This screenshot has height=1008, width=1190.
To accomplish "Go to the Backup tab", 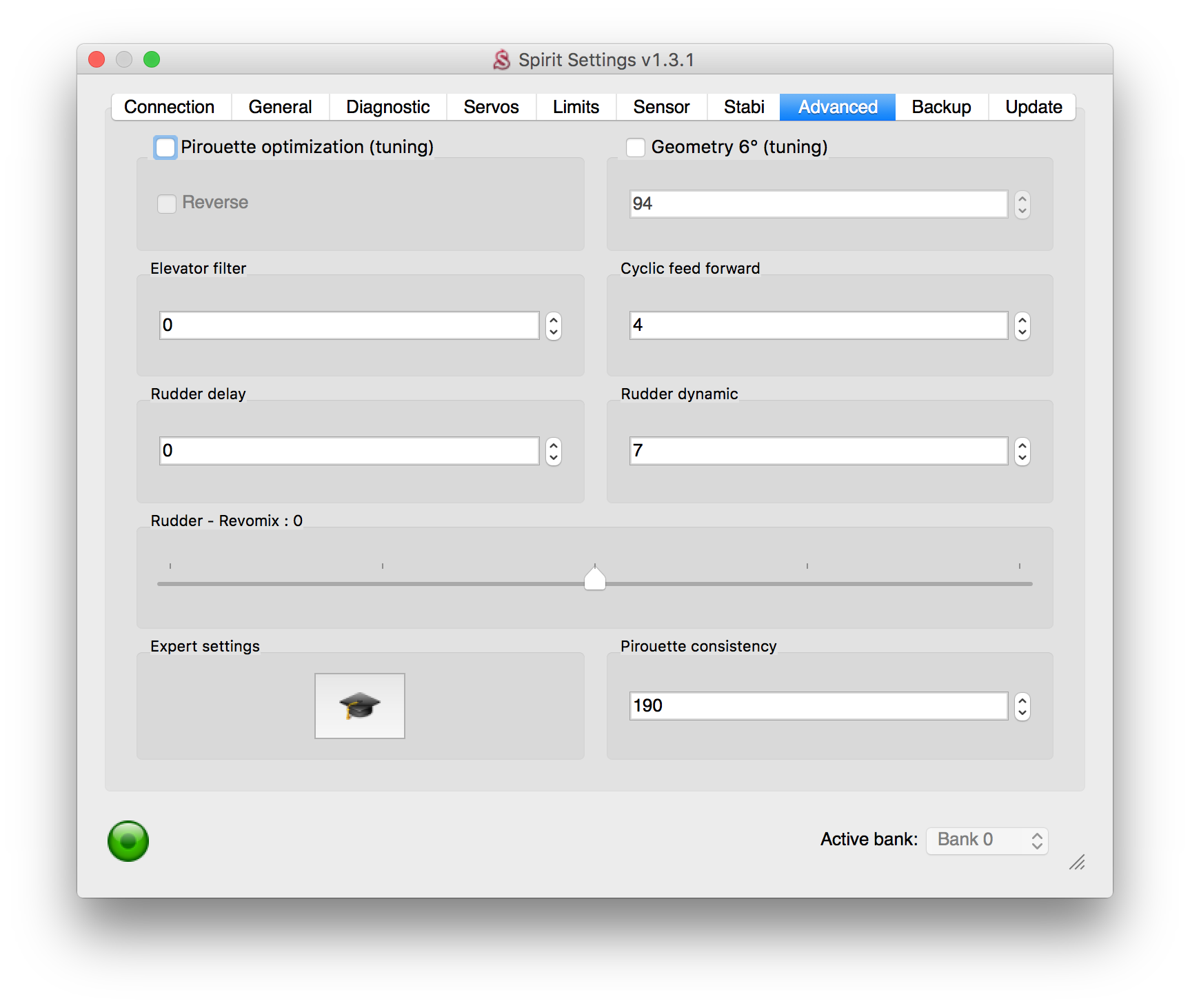I will coord(941,107).
